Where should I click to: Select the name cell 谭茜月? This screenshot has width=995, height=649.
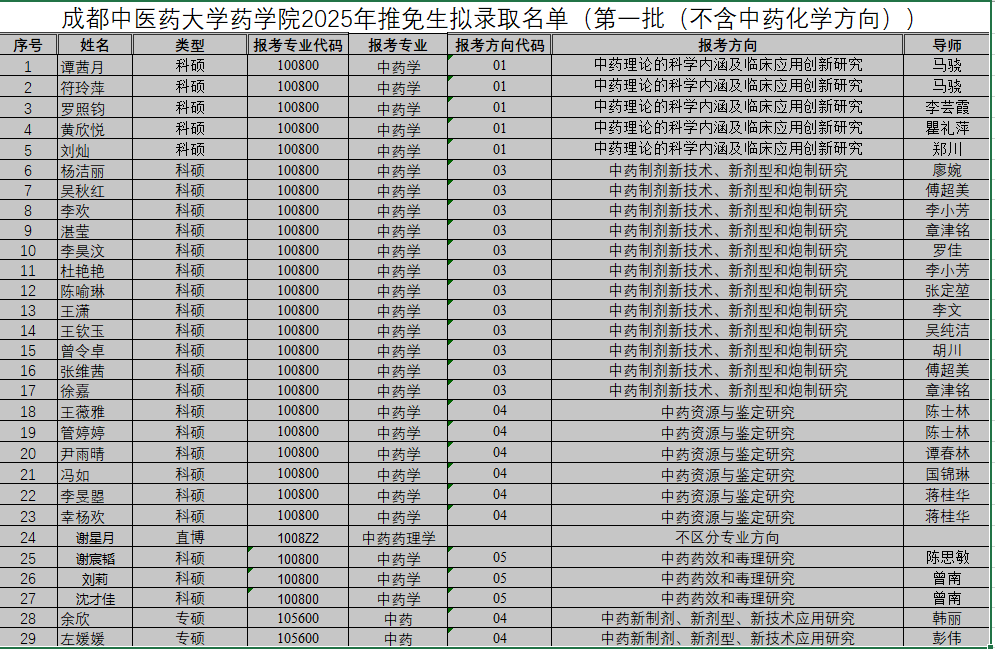[x=95, y=66]
